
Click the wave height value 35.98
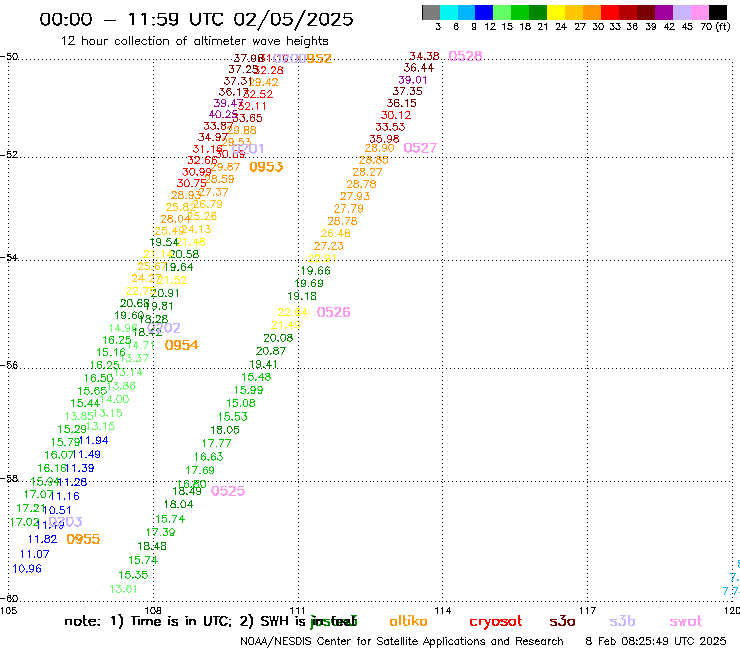[x=384, y=139]
